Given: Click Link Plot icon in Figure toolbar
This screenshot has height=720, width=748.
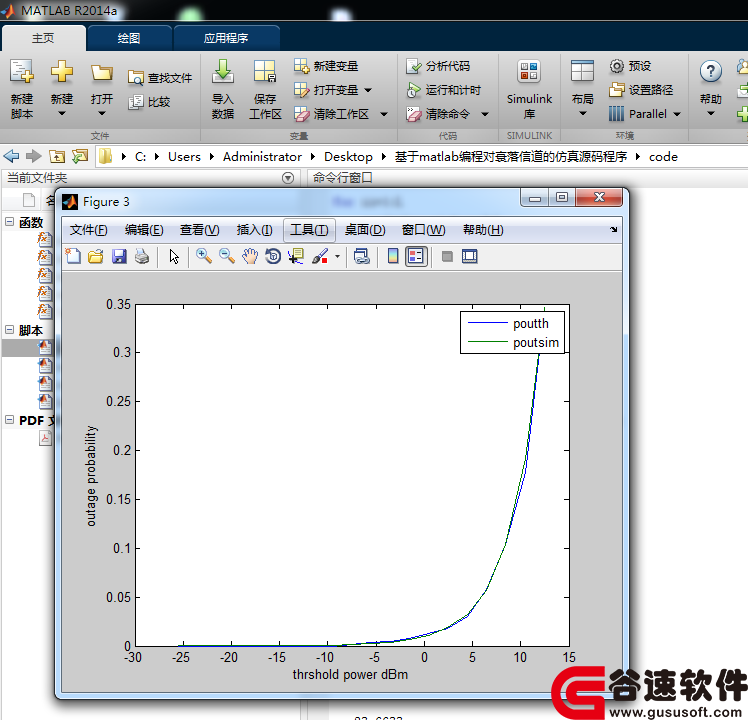Looking at the screenshot, I should [362, 256].
